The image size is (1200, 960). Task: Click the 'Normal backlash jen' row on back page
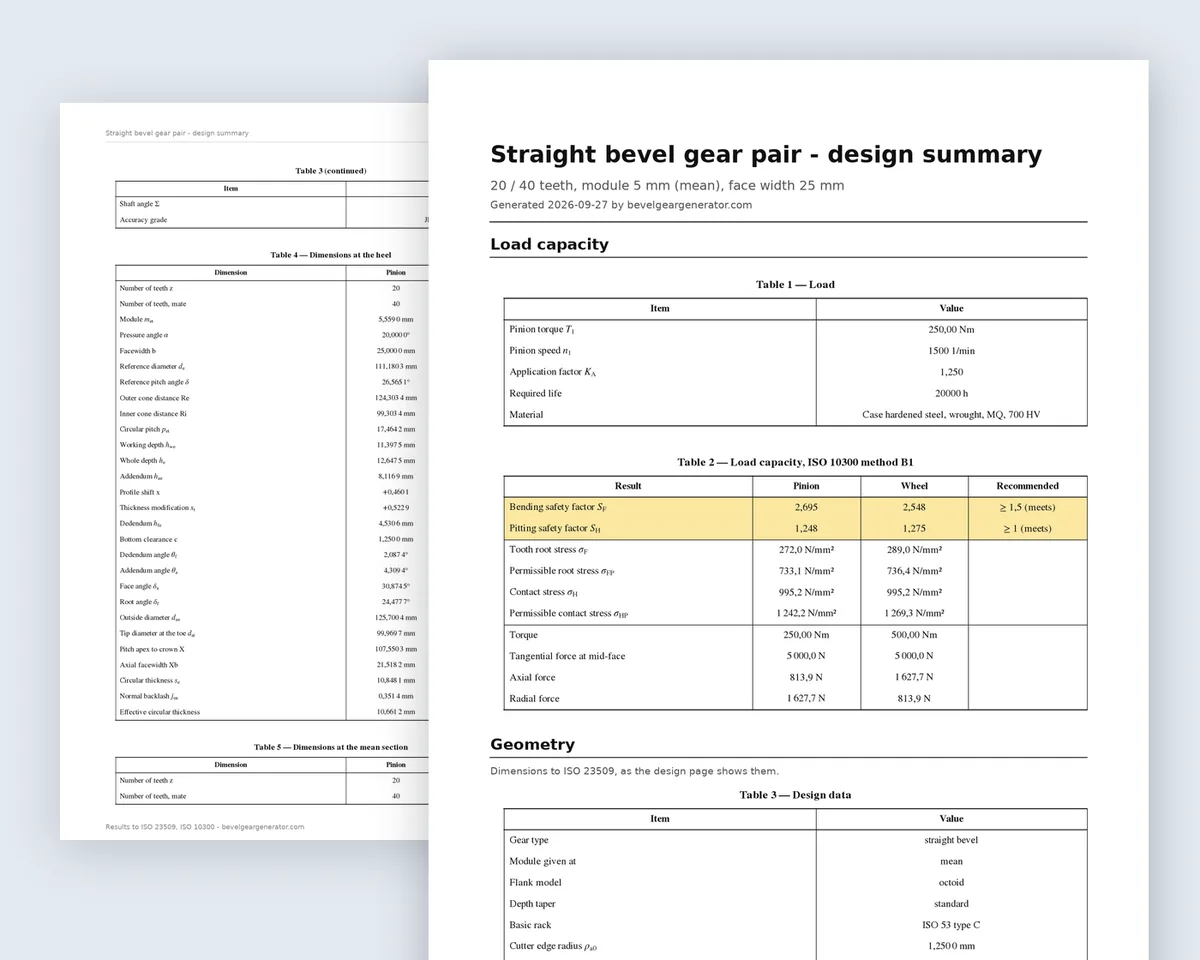tap(272, 696)
